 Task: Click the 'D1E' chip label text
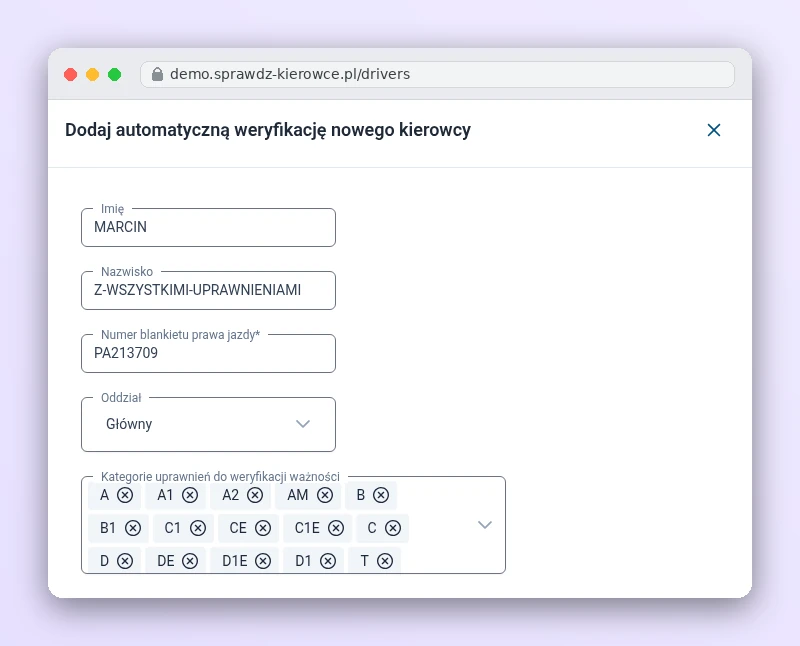tap(235, 561)
